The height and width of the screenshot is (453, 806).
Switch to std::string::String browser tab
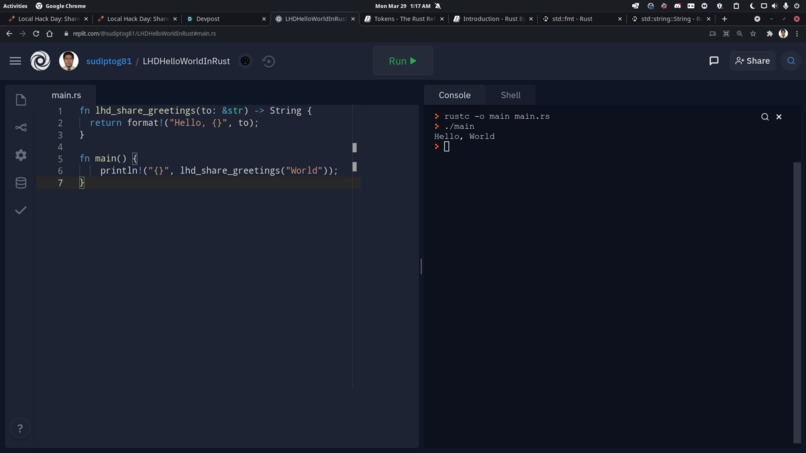670,19
